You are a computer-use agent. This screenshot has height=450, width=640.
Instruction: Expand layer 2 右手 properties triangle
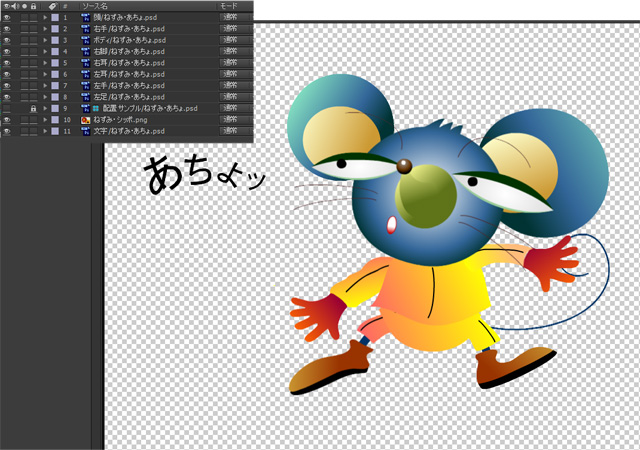45,29
